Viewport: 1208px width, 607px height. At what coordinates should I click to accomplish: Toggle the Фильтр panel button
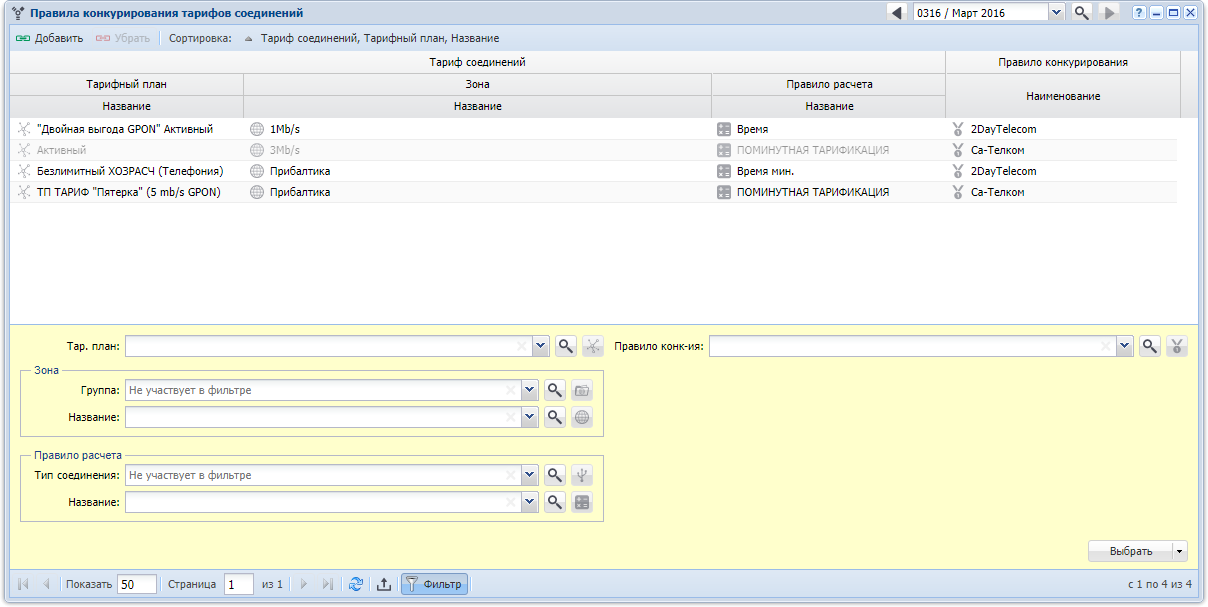pos(434,585)
